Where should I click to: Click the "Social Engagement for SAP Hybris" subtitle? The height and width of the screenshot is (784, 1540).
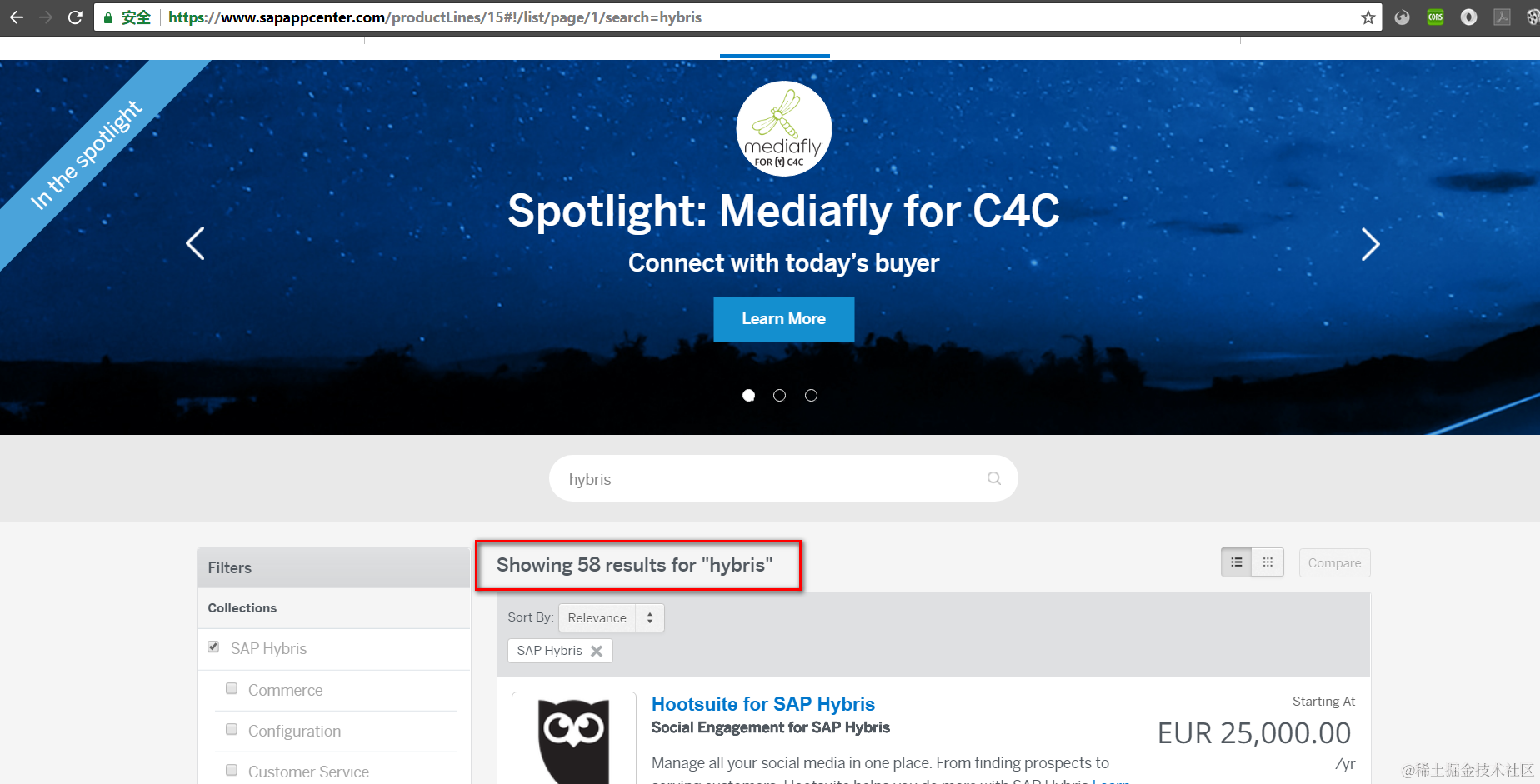click(771, 727)
